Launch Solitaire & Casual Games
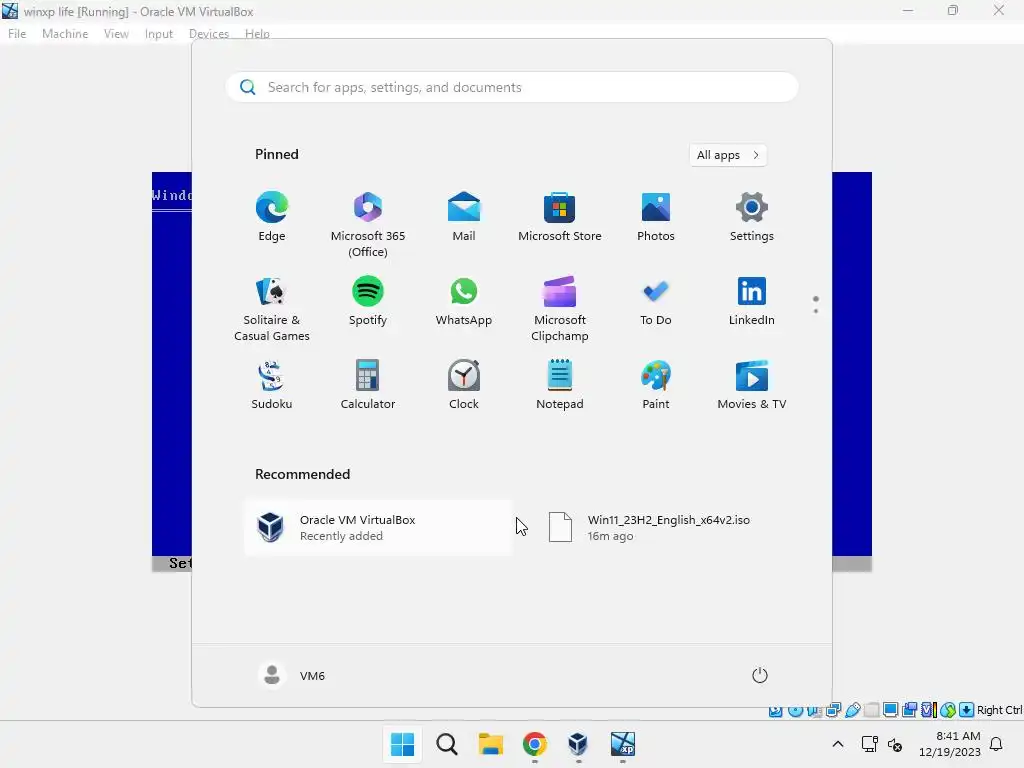The height and width of the screenshot is (768, 1024). (272, 308)
